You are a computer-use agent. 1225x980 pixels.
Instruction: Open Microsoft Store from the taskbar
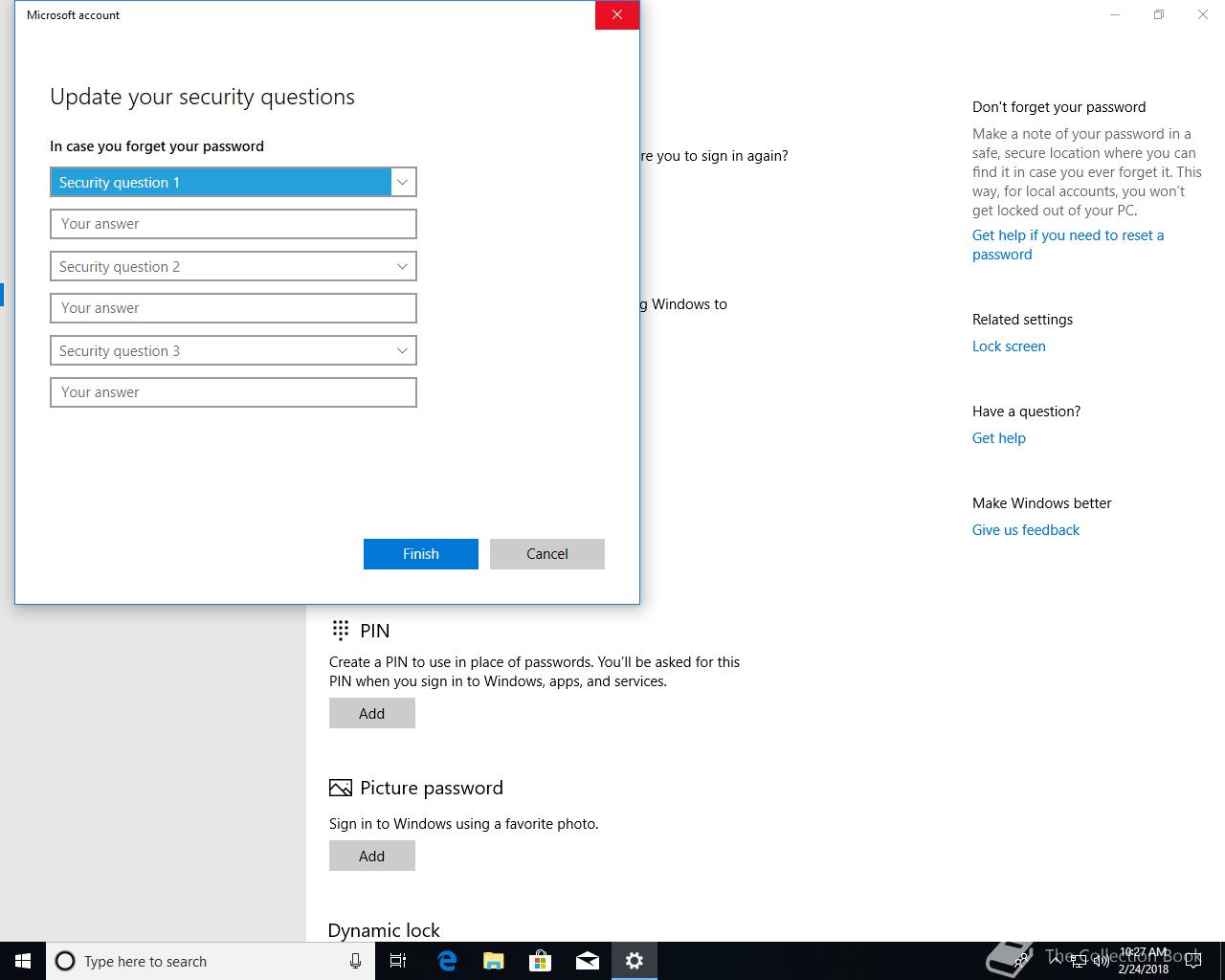click(541, 961)
